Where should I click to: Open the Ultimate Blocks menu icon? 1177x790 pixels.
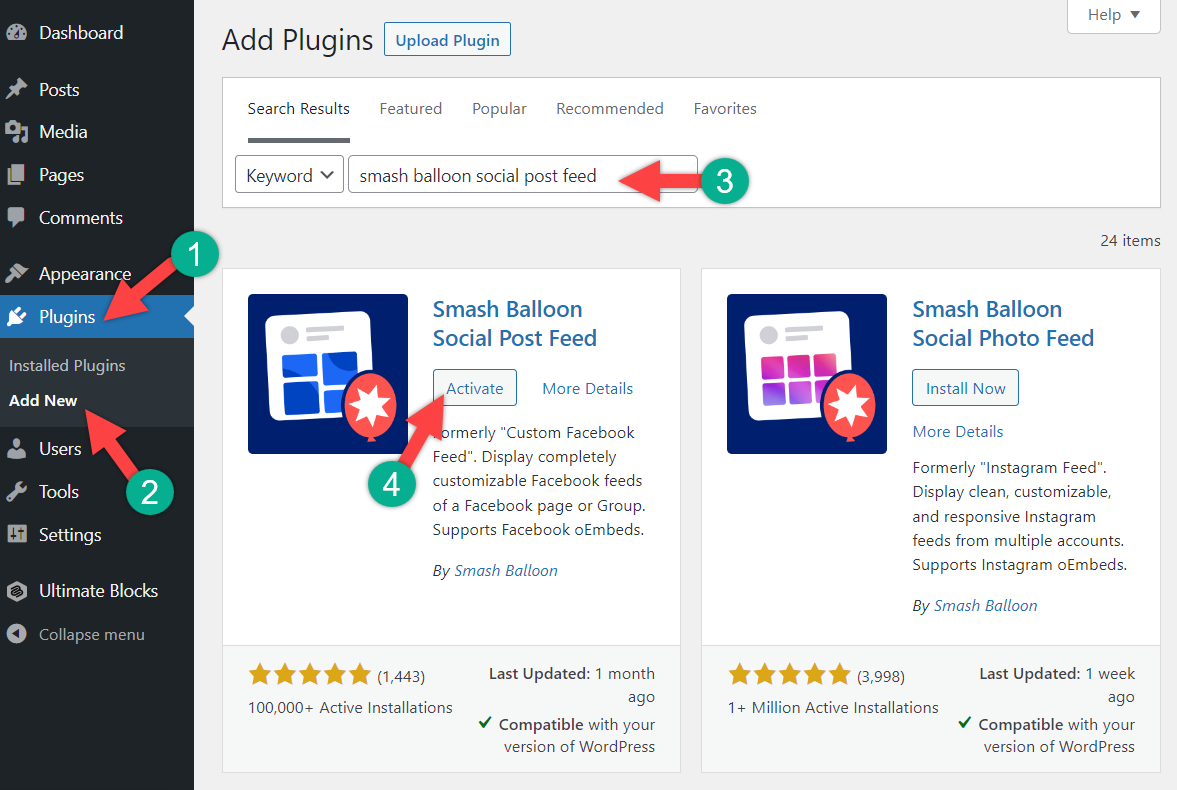(17, 591)
